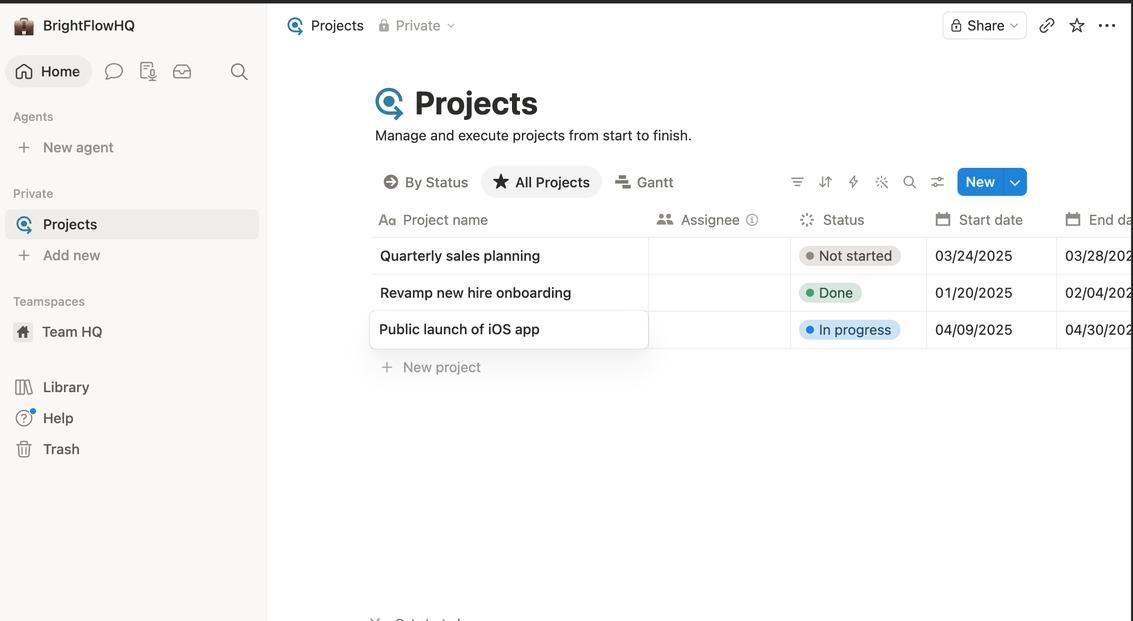
Task: Click the sort arrows icon
Action: tap(825, 182)
